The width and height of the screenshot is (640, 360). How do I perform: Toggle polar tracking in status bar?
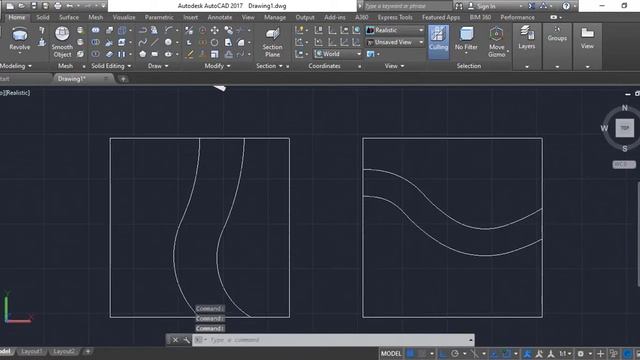pos(455,353)
